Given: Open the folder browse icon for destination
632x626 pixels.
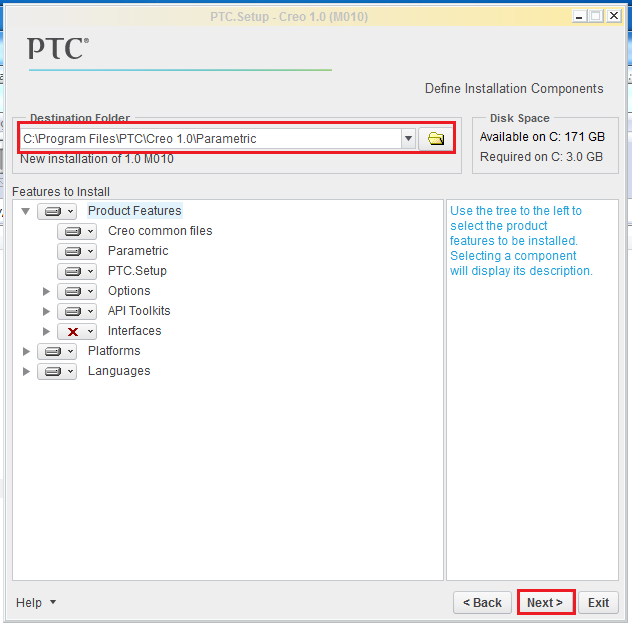Looking at the screenshot, I should [435, 139].
